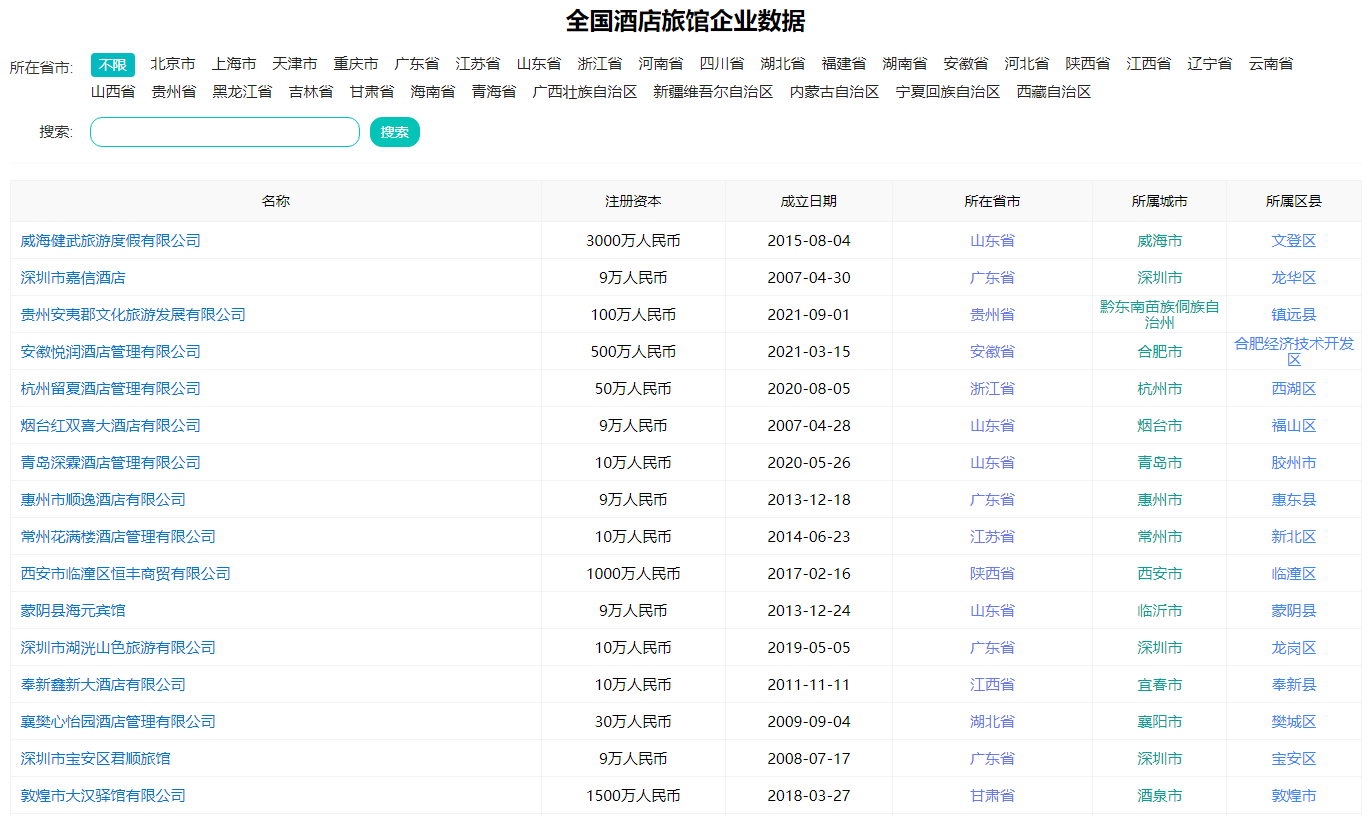The image size is (1369, 816).
Task: Open 青岛深霖酒店管理有限公司 link
Action: tap(111, 463)
